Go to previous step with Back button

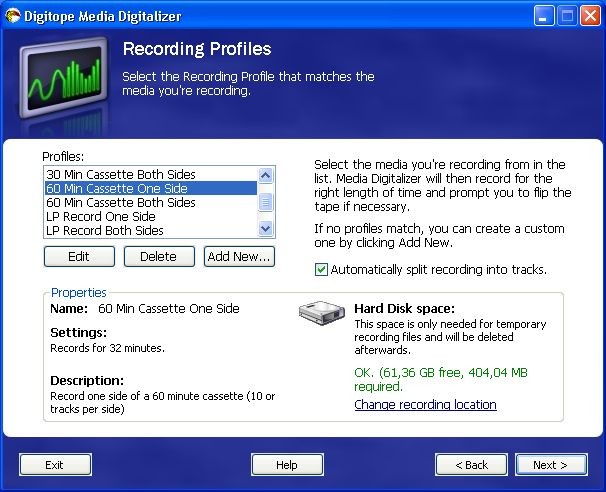coord(472,465)
